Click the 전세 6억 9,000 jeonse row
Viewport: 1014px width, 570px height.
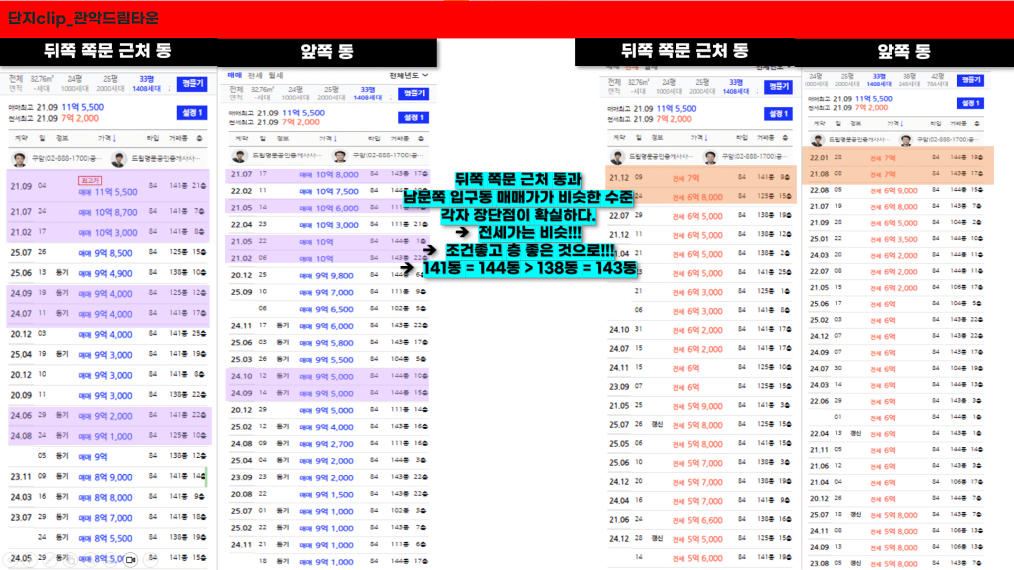(x=897, y=190)
